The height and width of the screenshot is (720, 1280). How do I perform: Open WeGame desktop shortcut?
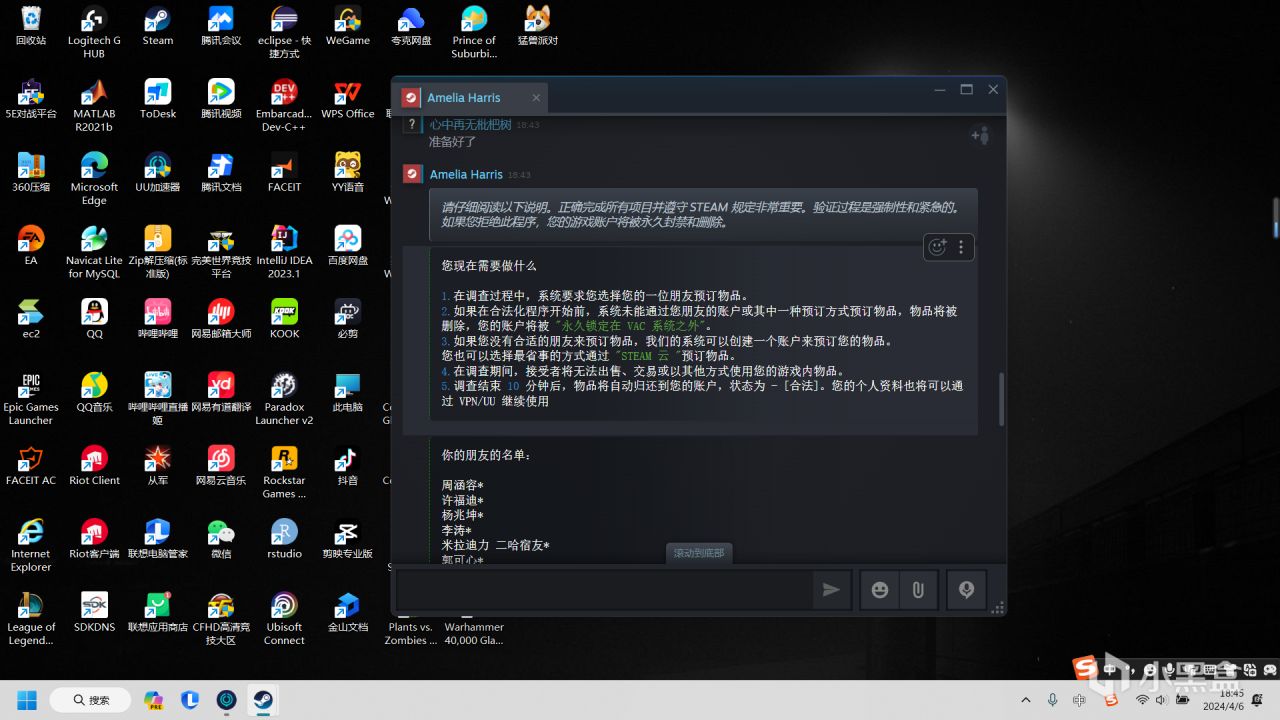coord(347,26)
